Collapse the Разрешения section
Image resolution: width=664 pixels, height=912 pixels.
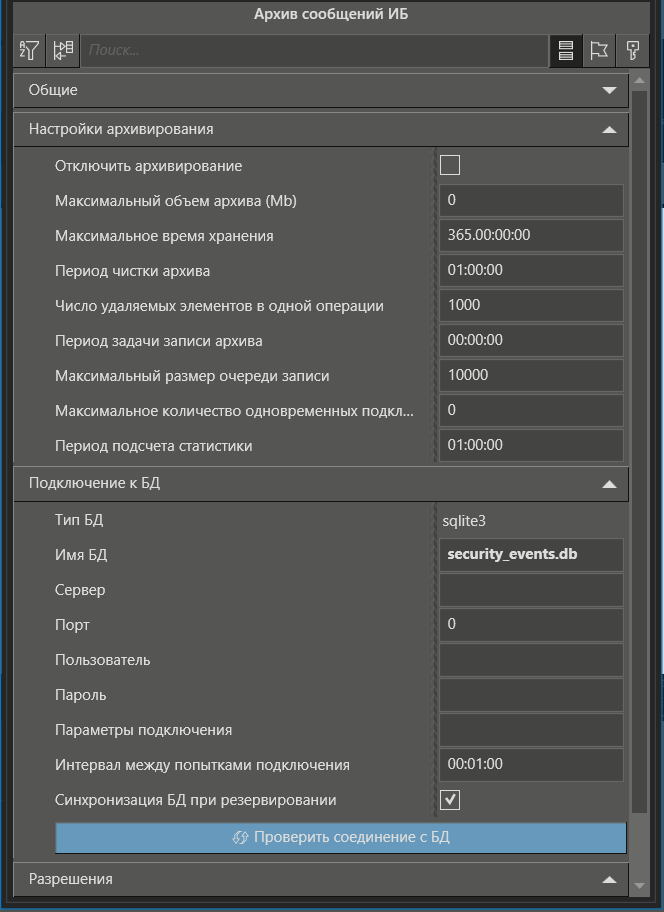(x=609, y=879)
